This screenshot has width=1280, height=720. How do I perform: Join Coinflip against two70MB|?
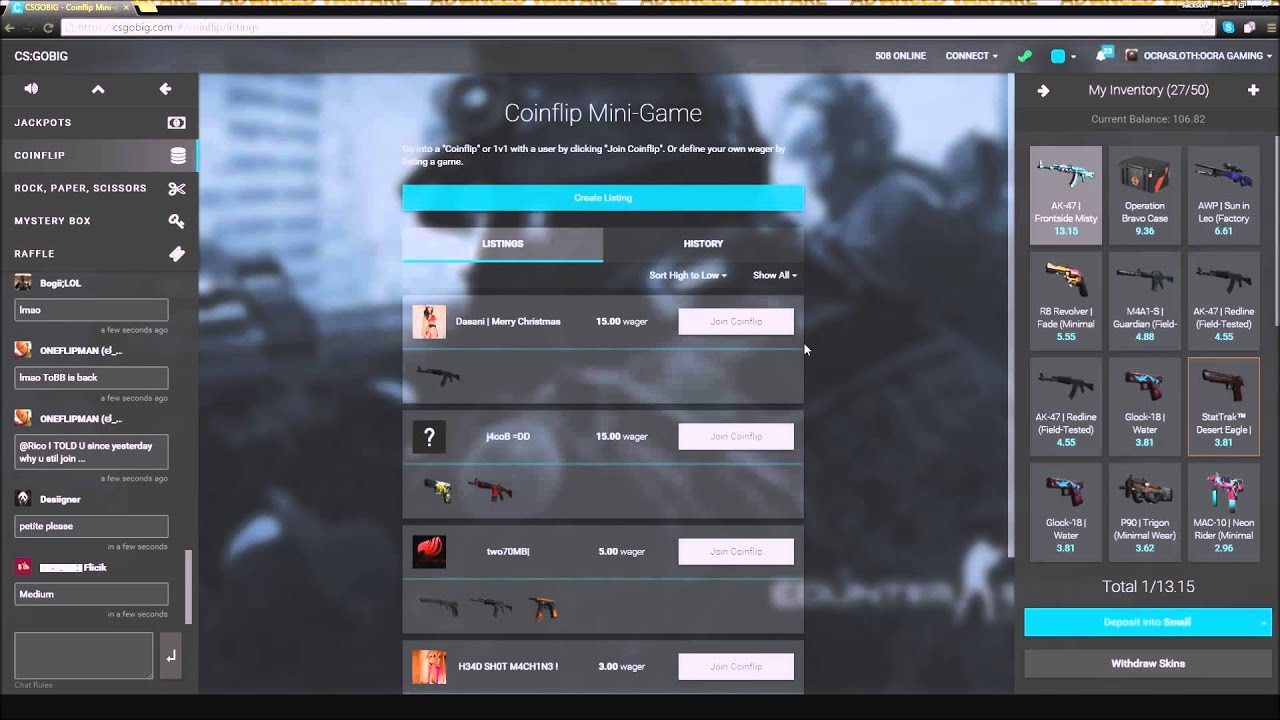(736, 552)
